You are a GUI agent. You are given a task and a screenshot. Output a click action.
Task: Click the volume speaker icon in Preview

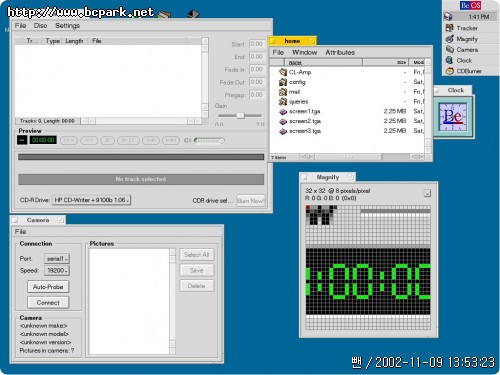188,141
